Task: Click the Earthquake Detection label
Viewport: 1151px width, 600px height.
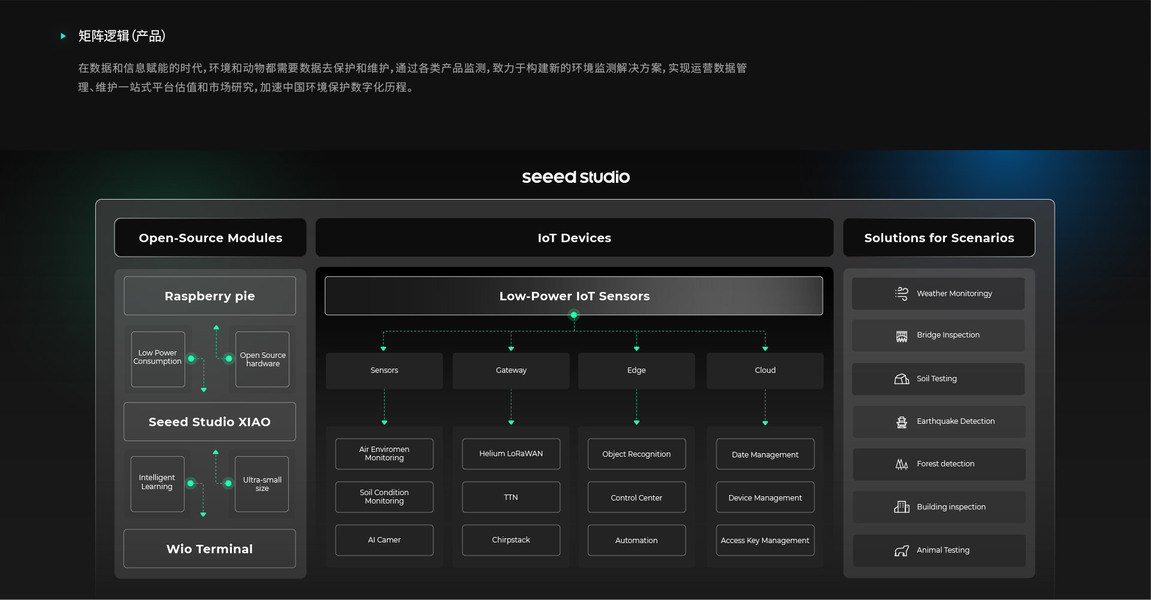Action: (956, 422)
